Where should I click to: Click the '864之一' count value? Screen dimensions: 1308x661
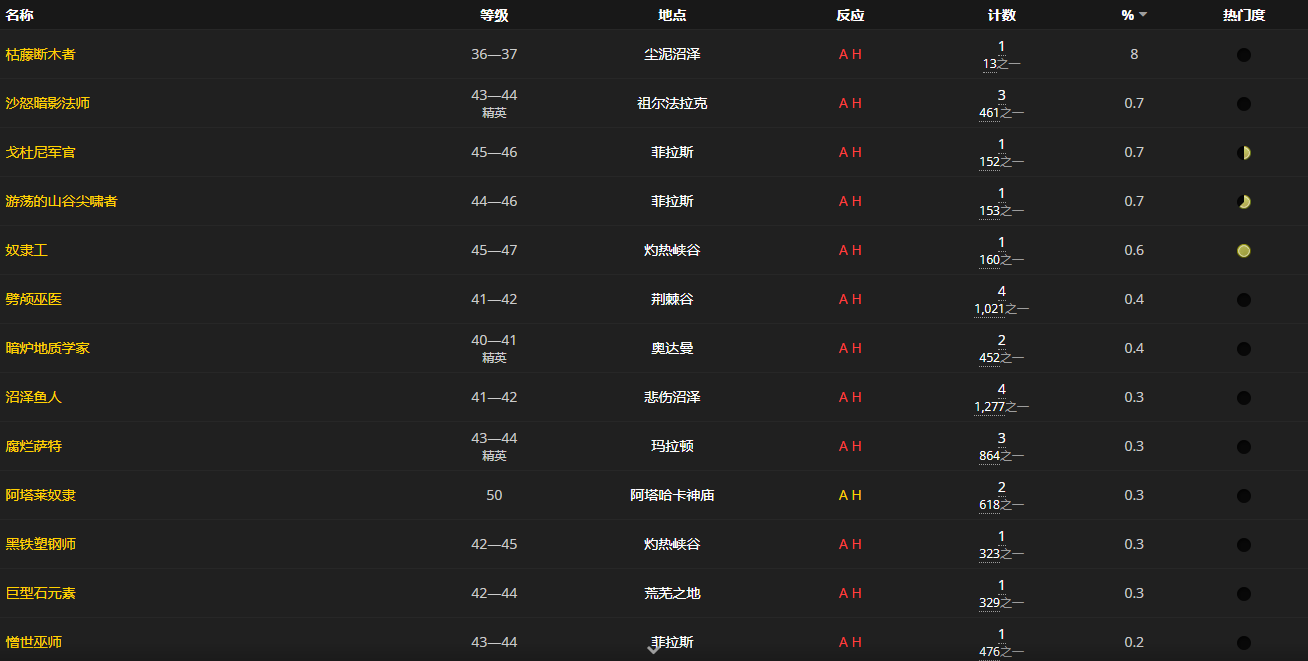(1002, 456)
